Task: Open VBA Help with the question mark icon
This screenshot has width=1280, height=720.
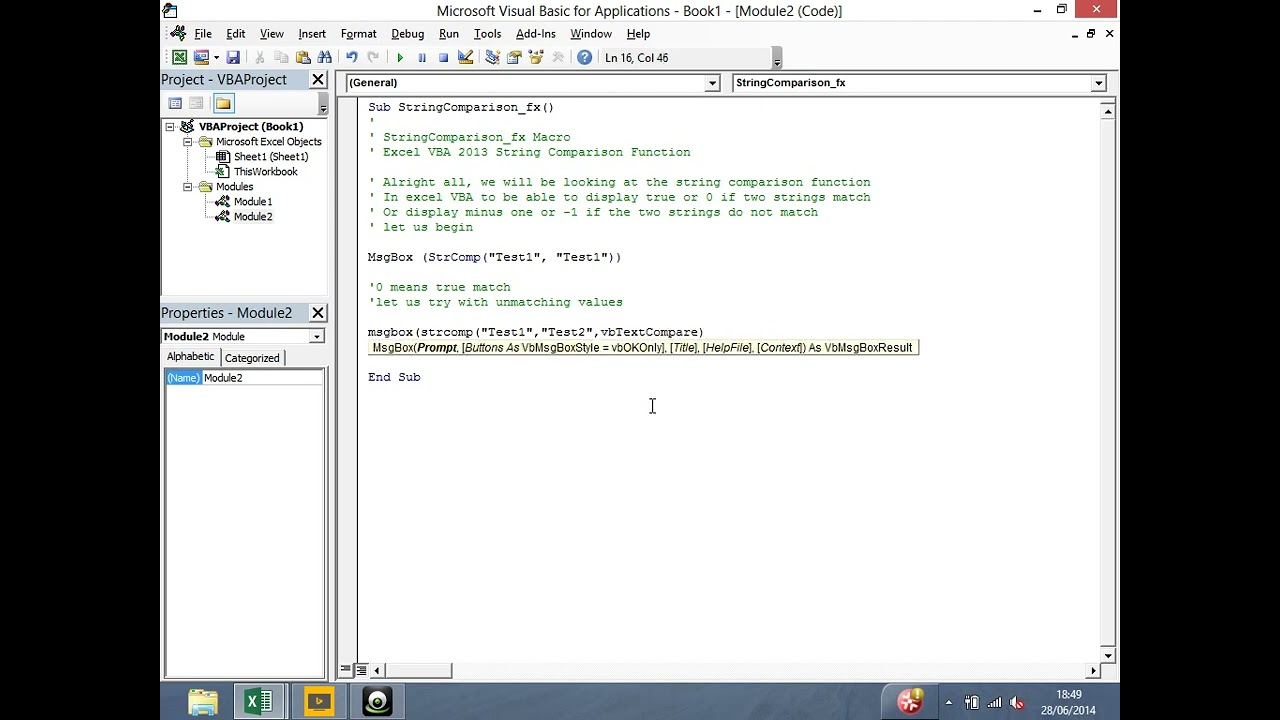Action: 585,58
